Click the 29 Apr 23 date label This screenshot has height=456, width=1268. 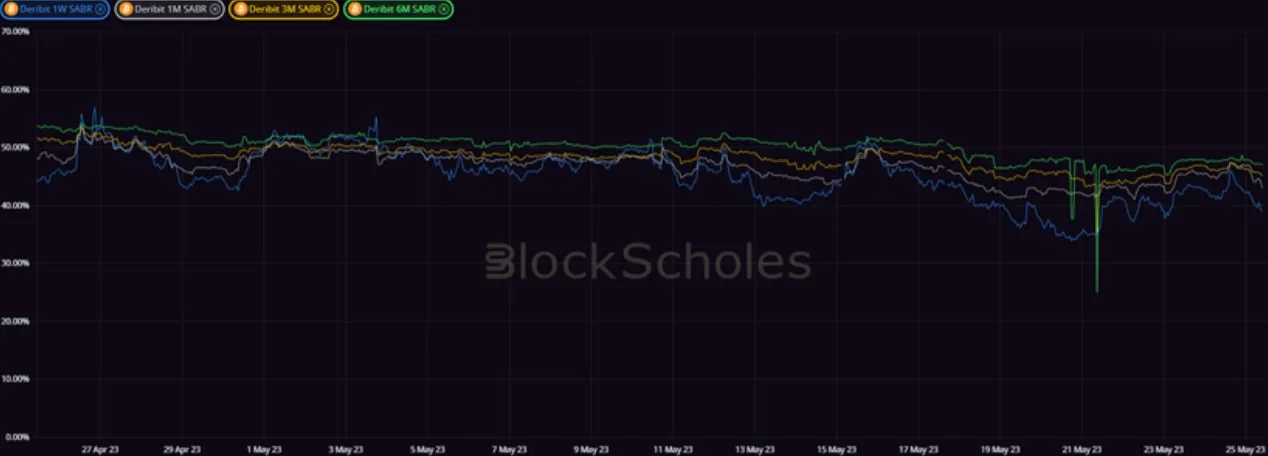[181, 449]
